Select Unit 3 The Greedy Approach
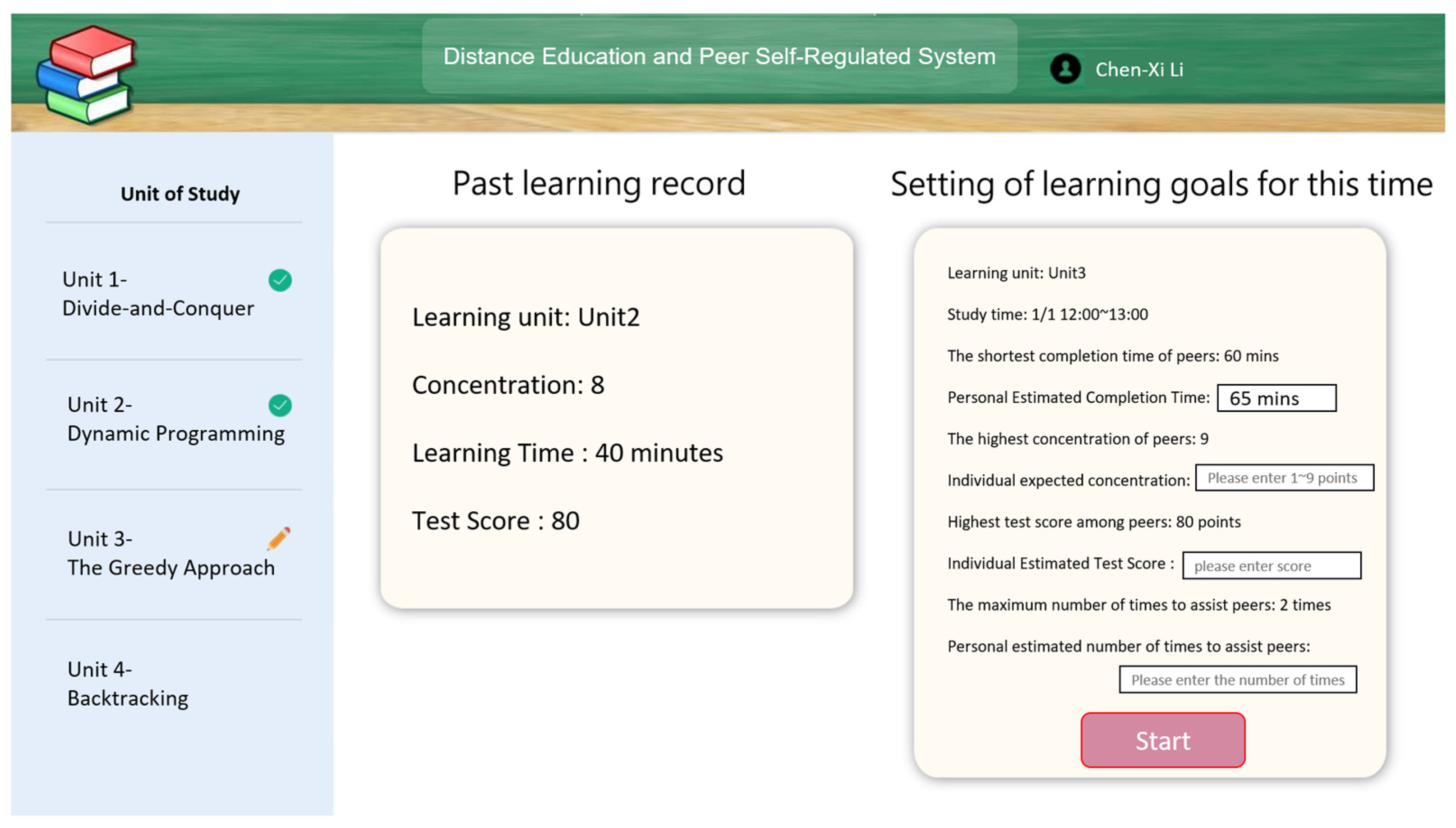 click(170, 553)
